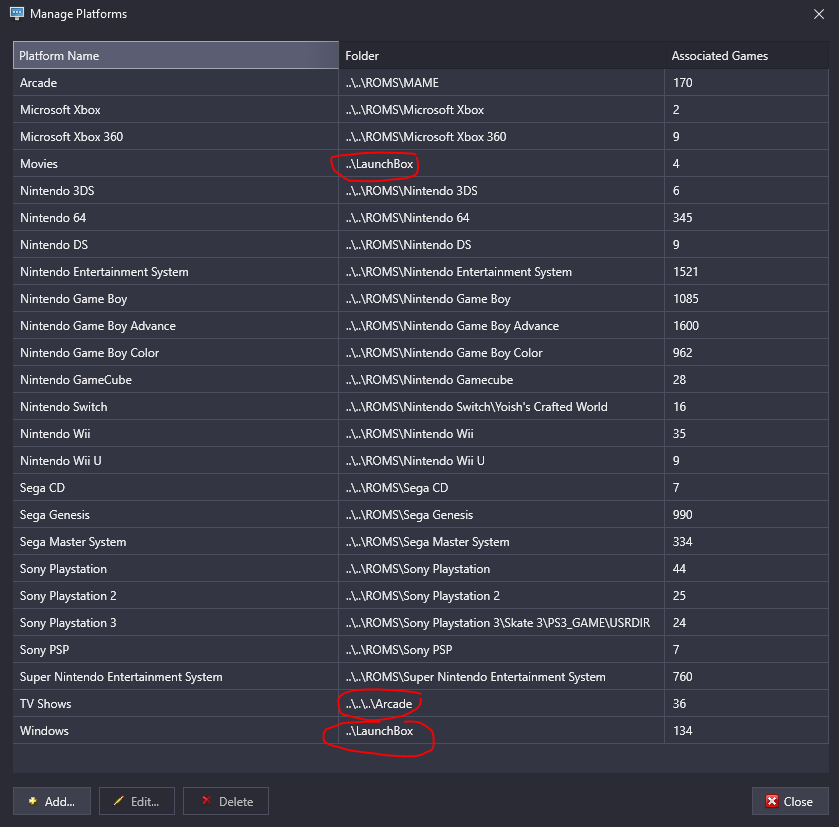Image resolution: width=839 pixels, height=827 pixels.
Task: Click the ROMS\Nintendo 64 folder cell
Action: [x=502, y=218]
